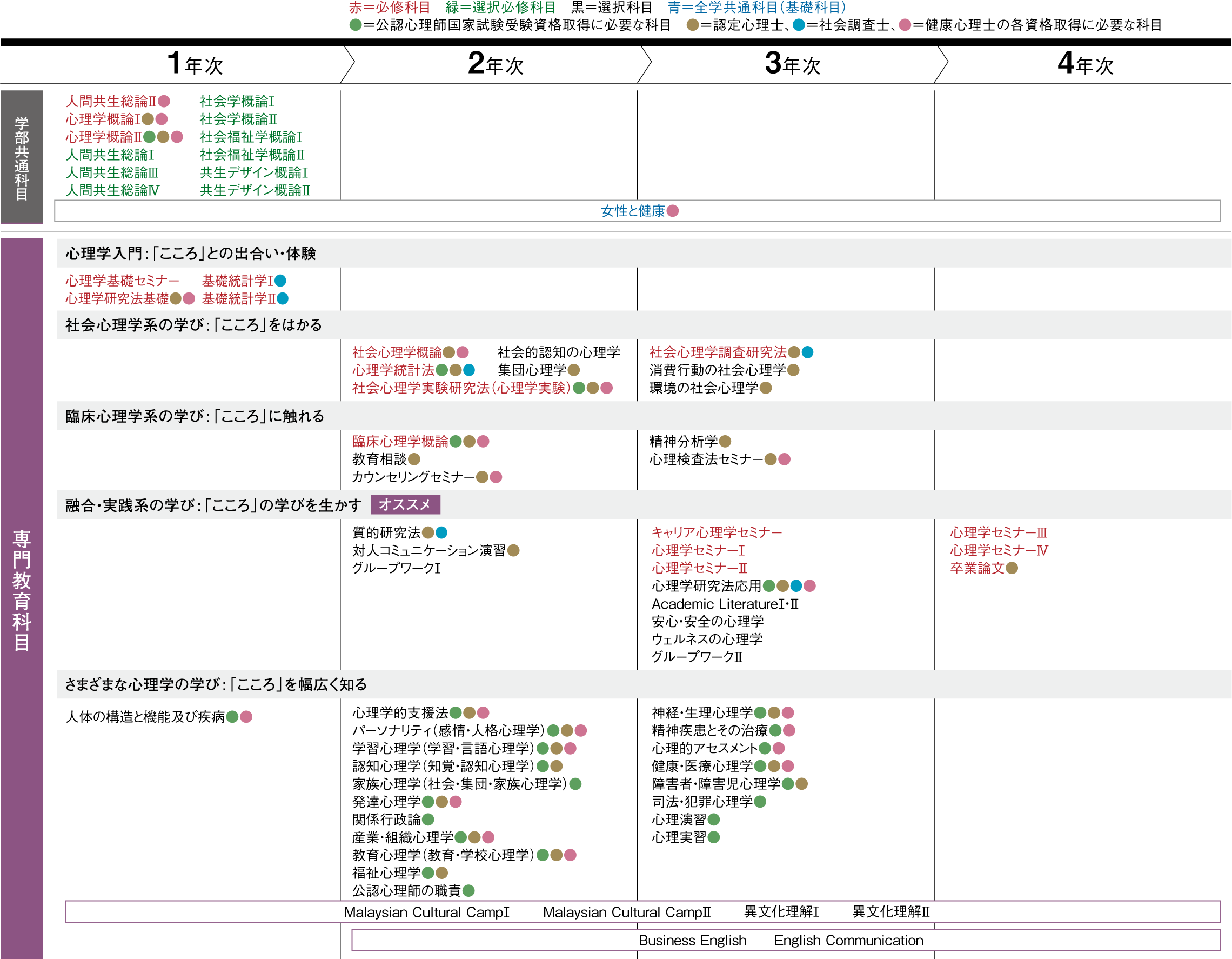Click the heading 社会心理学系の学び:「こころ」をはかる
Viewport: 1232px width, 959px height.
[x=193, y=324]
